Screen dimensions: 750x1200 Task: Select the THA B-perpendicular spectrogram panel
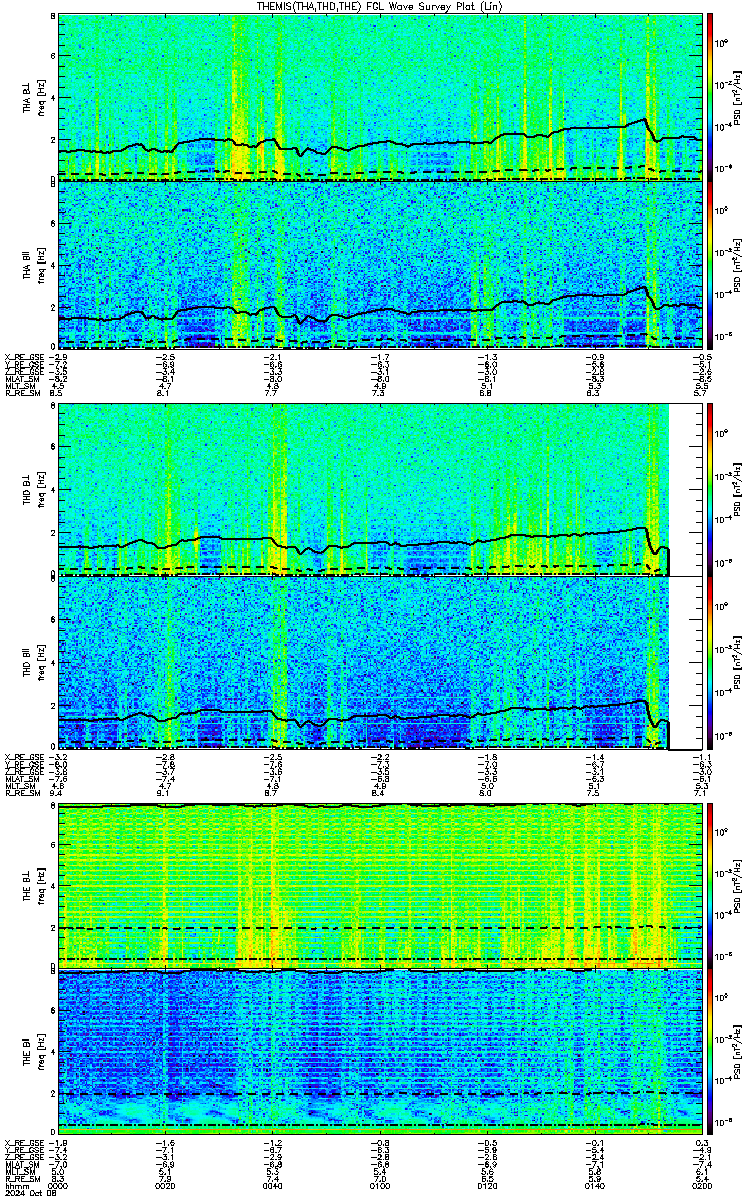(381, 96)
